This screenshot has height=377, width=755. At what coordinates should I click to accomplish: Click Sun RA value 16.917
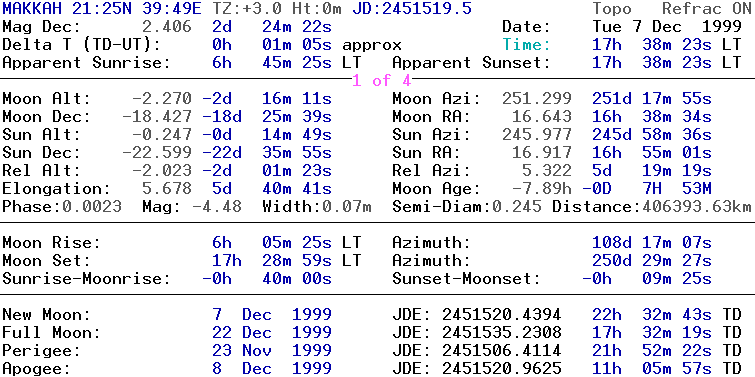tap(542, 153)
